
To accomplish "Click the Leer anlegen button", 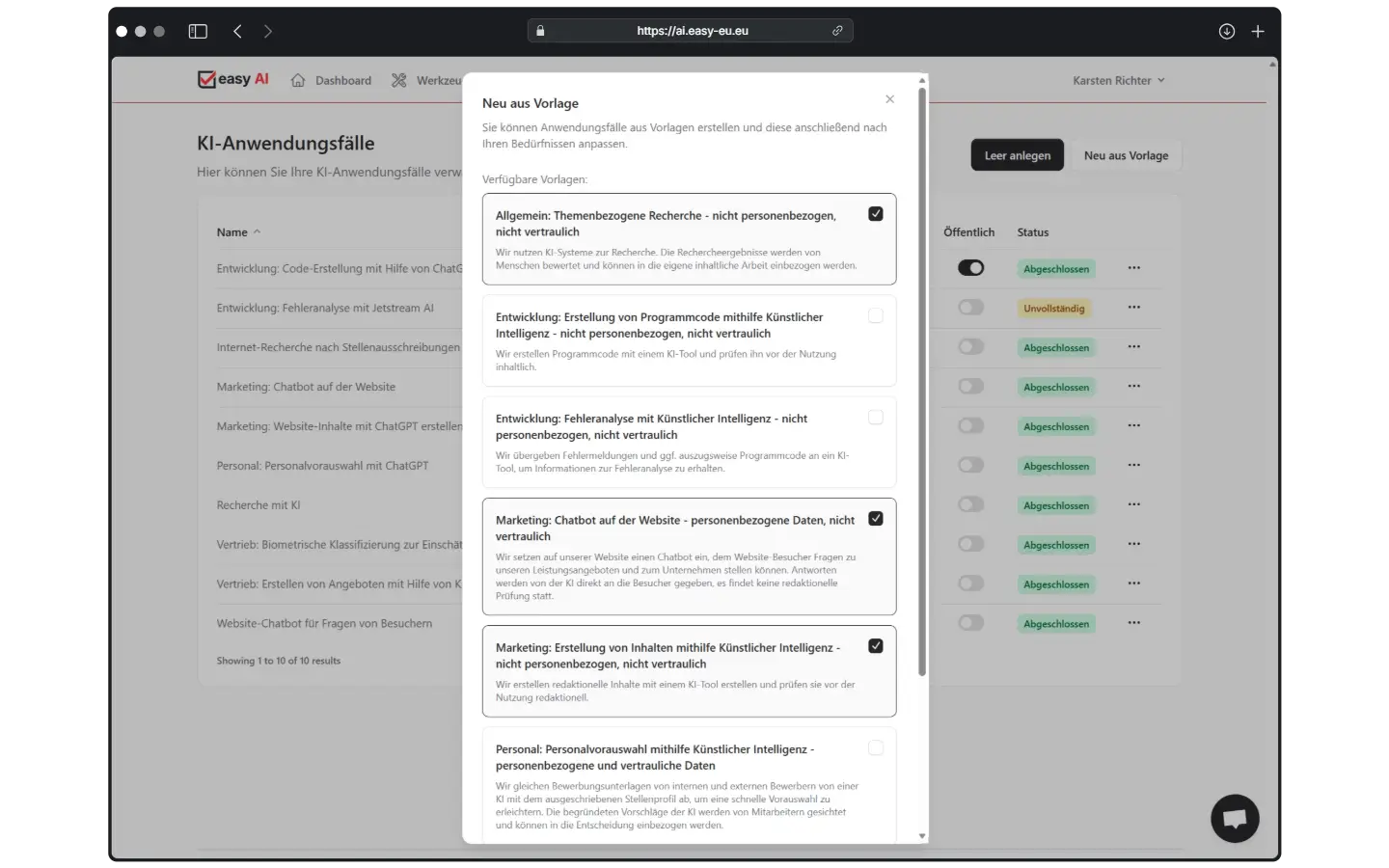I will point(1017,154).
